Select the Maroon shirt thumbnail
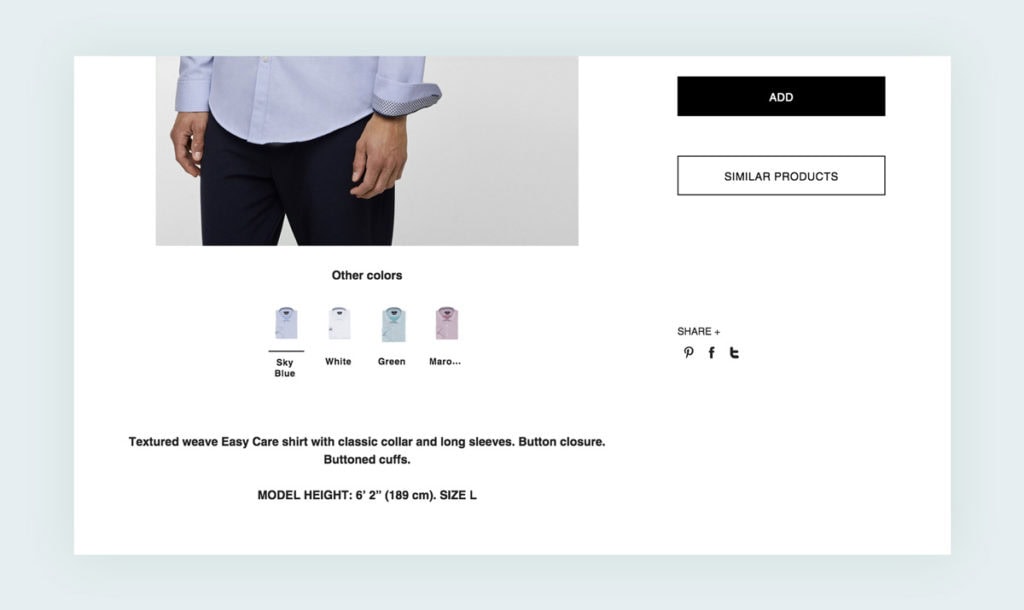The image size is (1024, 610). (x=447, y=323)
